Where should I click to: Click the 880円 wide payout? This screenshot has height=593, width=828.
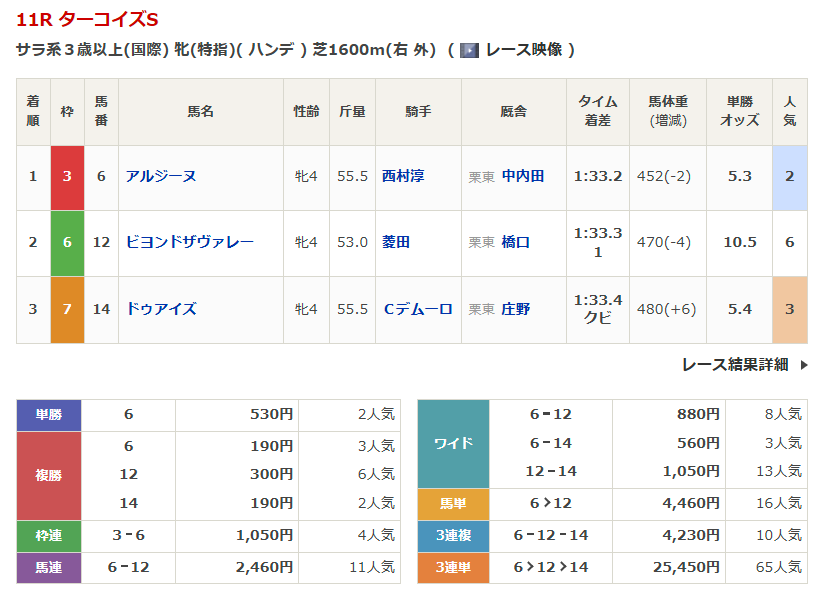click(698, 414)
